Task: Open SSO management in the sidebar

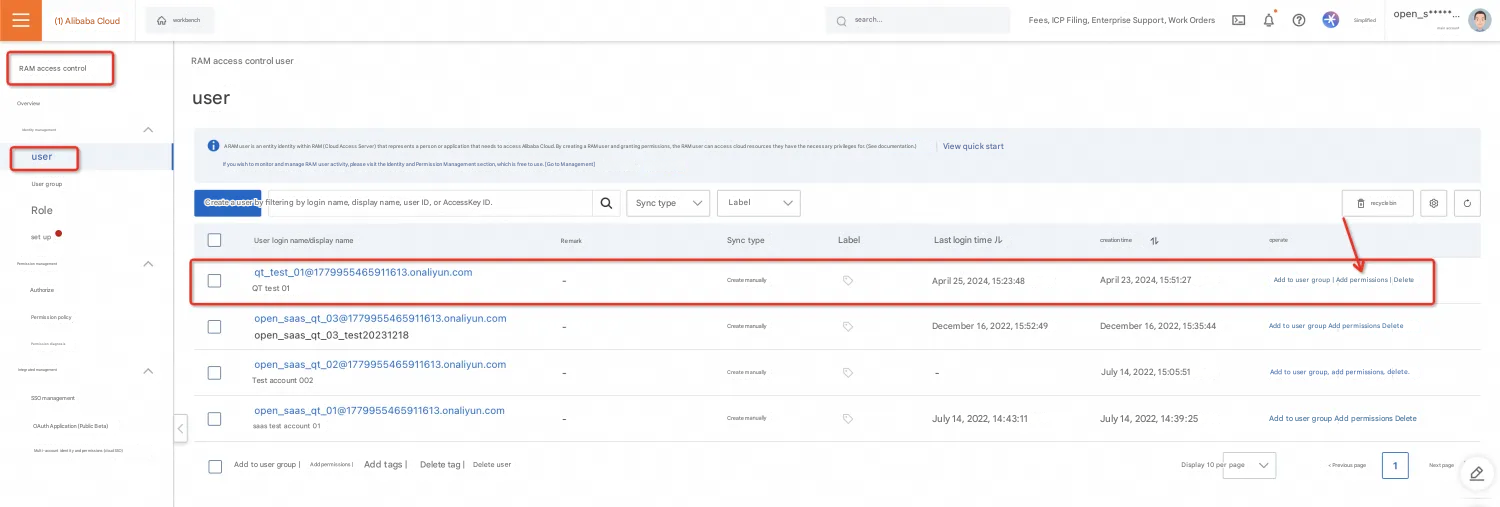Action: pos(54,398)
